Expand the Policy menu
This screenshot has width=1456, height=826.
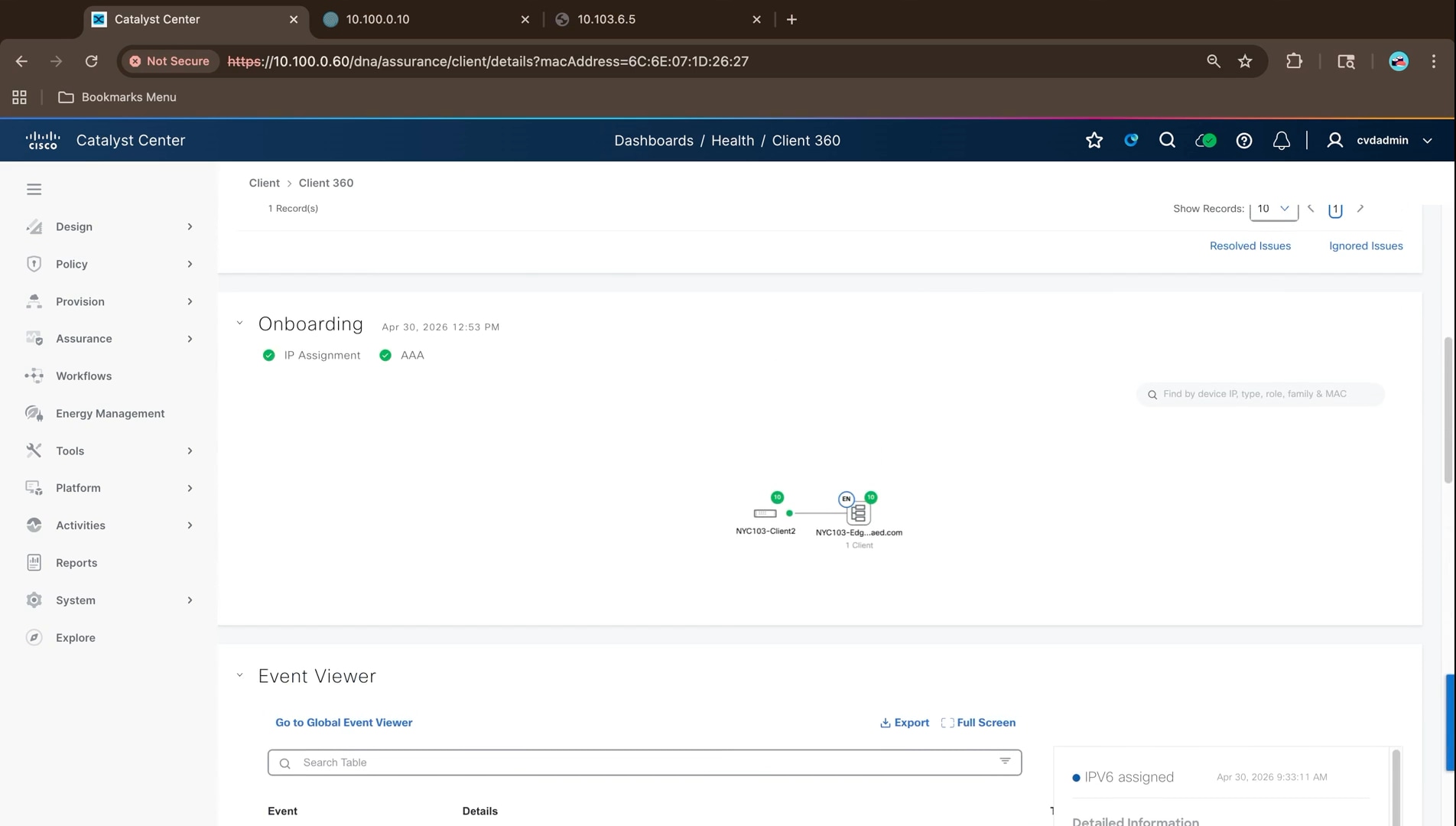click(109, 264)
